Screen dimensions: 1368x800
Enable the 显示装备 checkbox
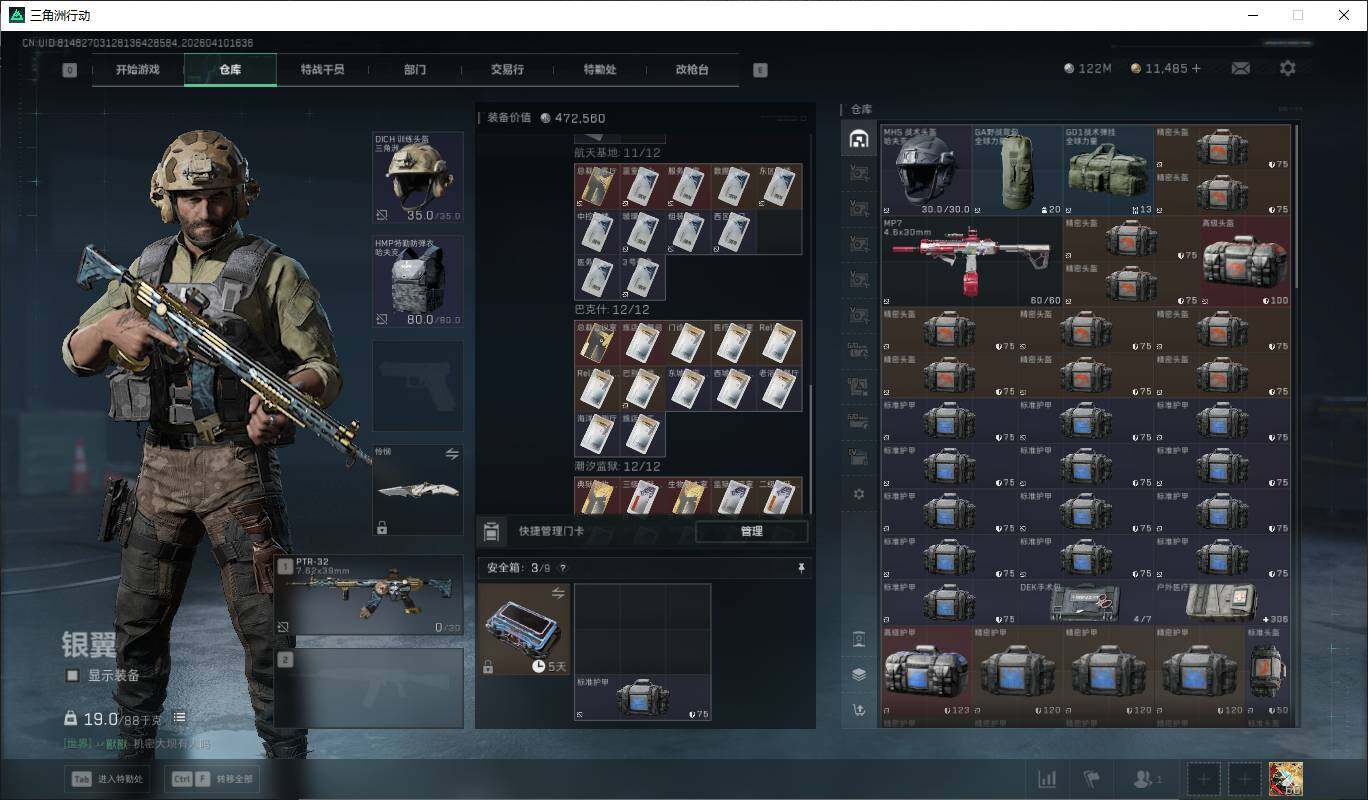pyautogui.click(x=72, y=675)
